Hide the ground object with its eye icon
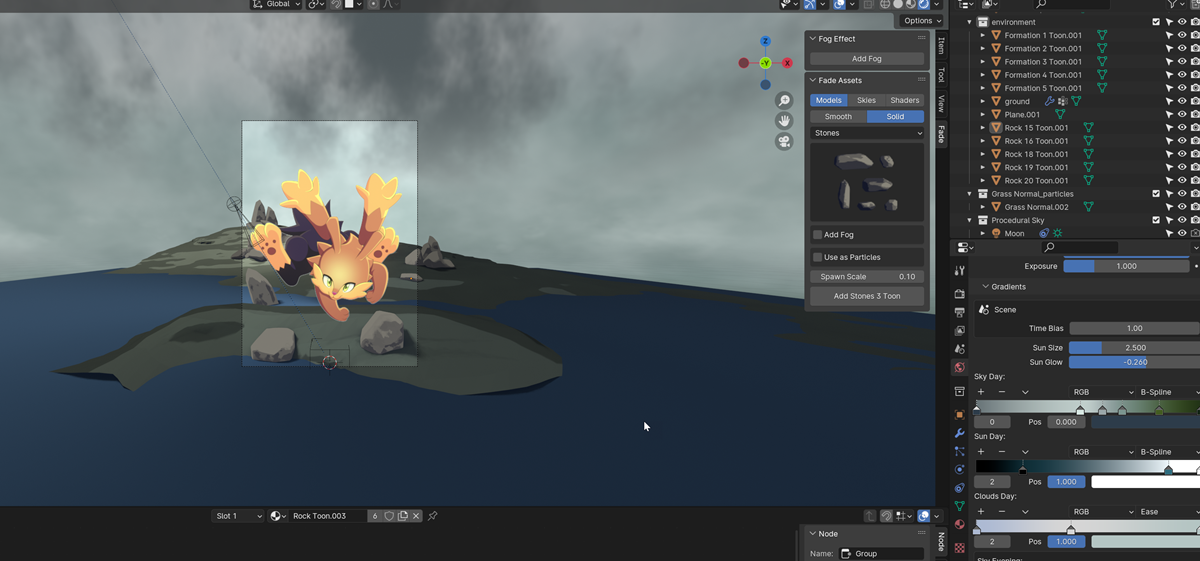Viewport: 1200px width, 561px height. click(x=1182, y=101)
